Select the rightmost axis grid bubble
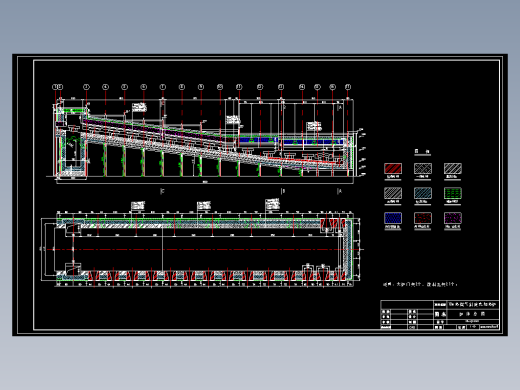Image resolution: width=520 pixels, height=390 pixels. point(348,87)
